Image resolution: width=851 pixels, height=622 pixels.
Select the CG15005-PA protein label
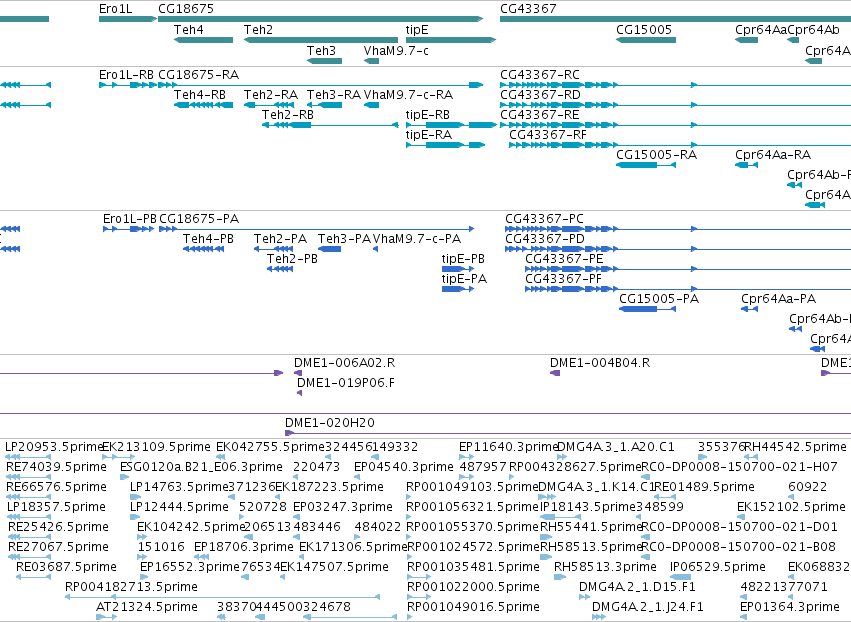659,300
